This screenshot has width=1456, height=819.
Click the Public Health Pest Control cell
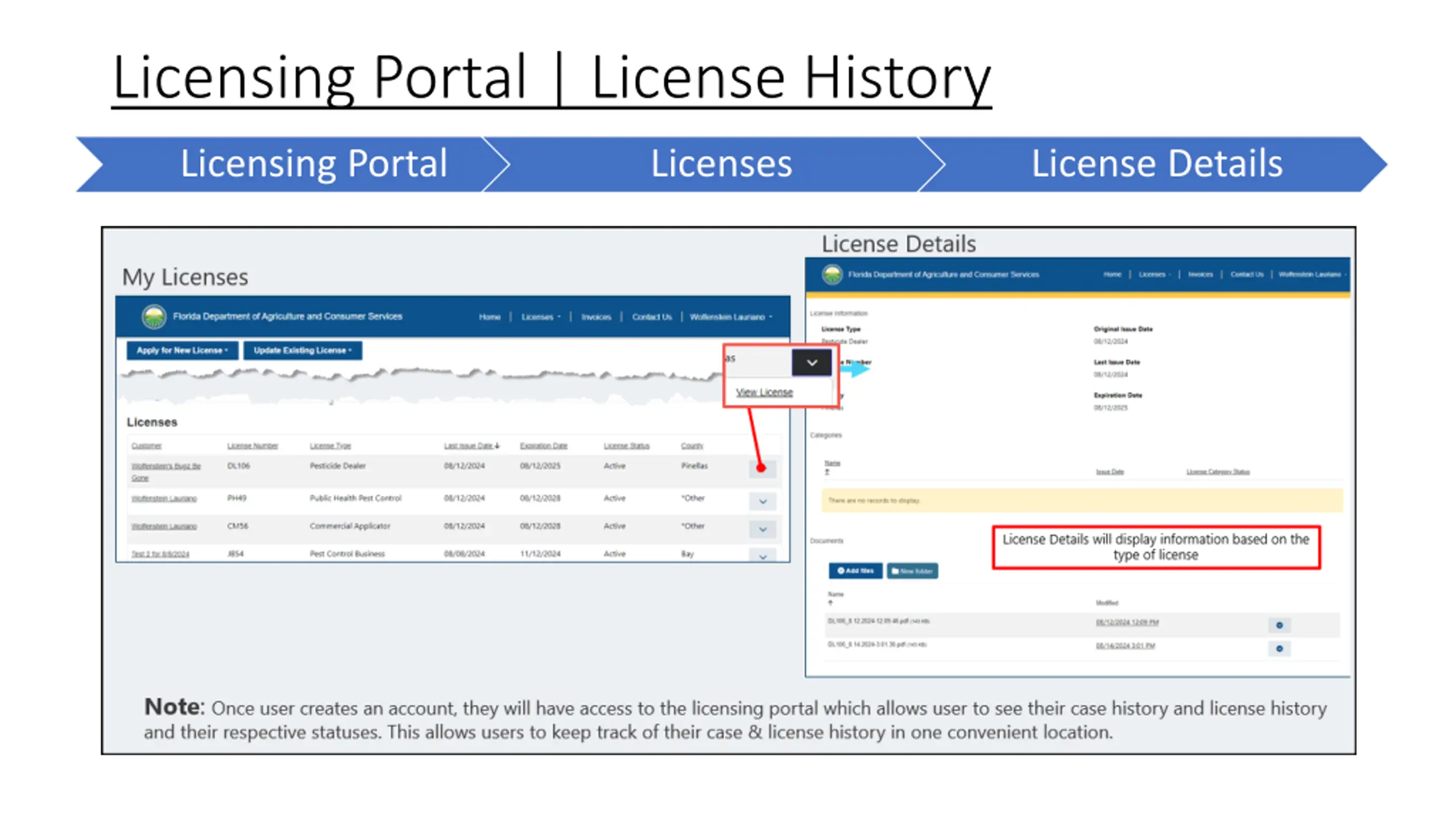tap(355, 498)
